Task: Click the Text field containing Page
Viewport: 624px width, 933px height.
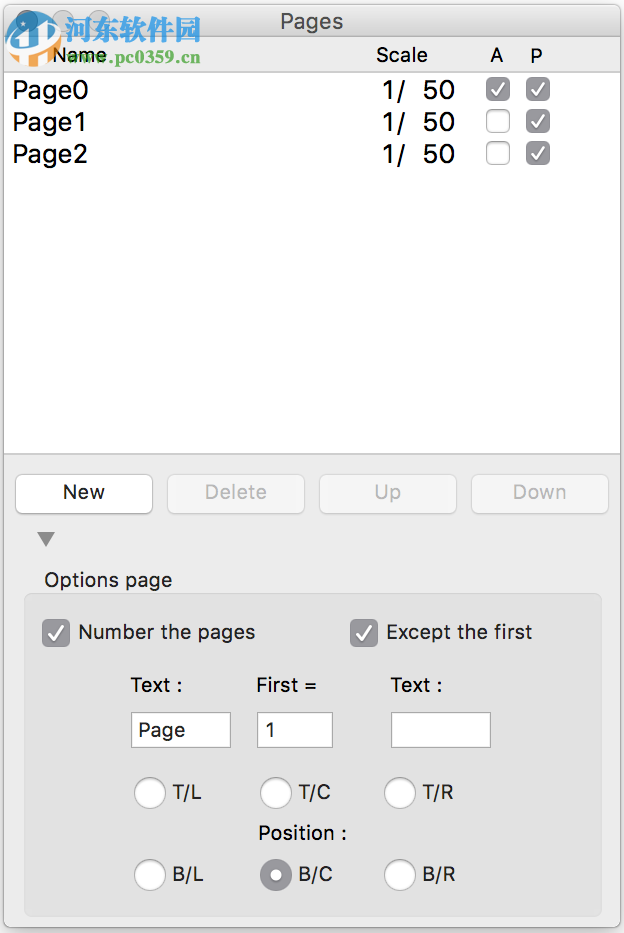Action: click(180, 730)
